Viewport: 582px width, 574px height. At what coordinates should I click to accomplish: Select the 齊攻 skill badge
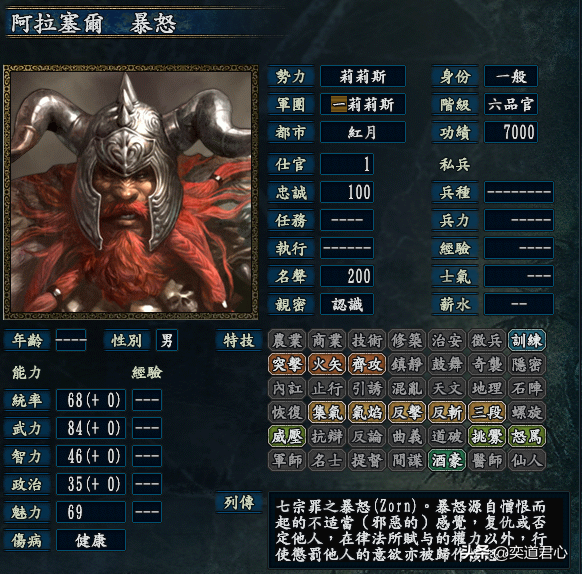coord(367,365)
